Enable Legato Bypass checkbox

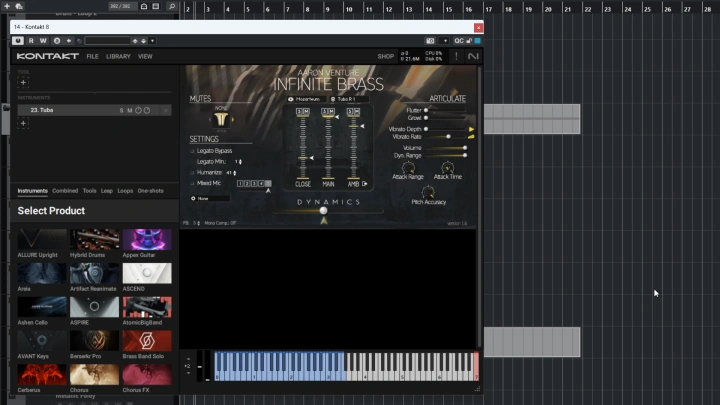(x=192, y=151)
